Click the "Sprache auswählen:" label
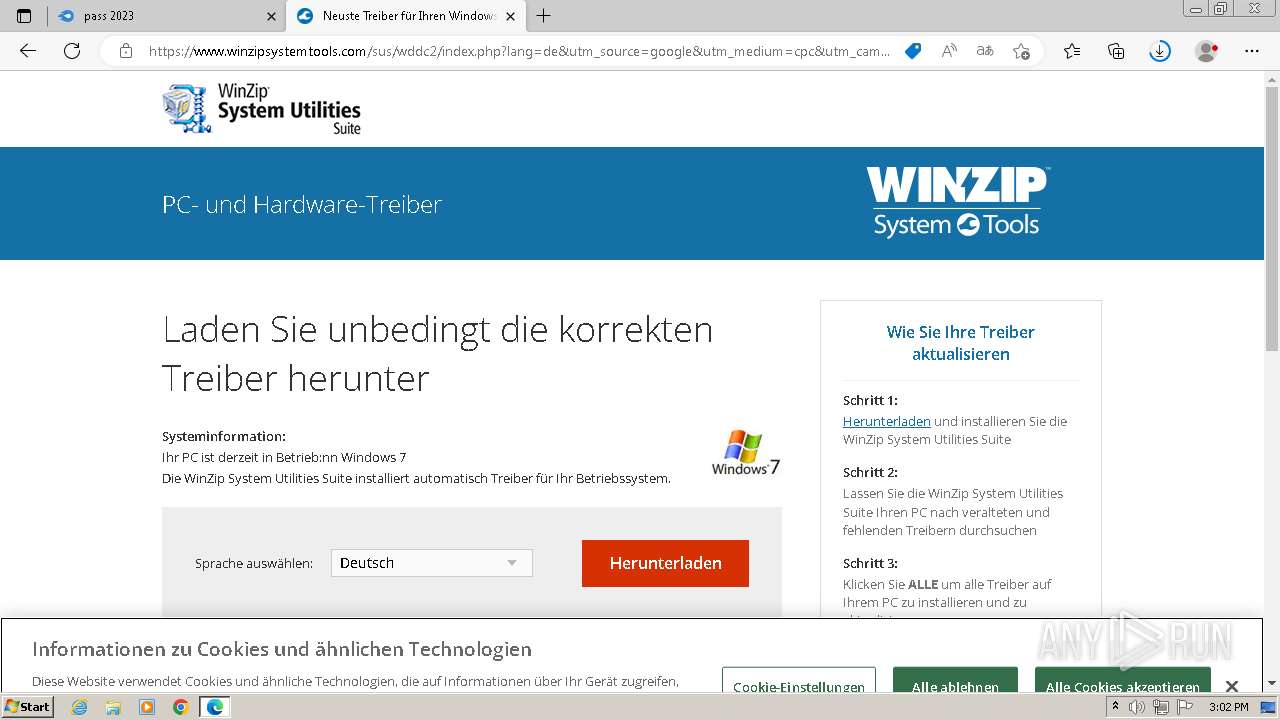The width and height of the screenshot is (1280, 720). click(x=254, y=564)
